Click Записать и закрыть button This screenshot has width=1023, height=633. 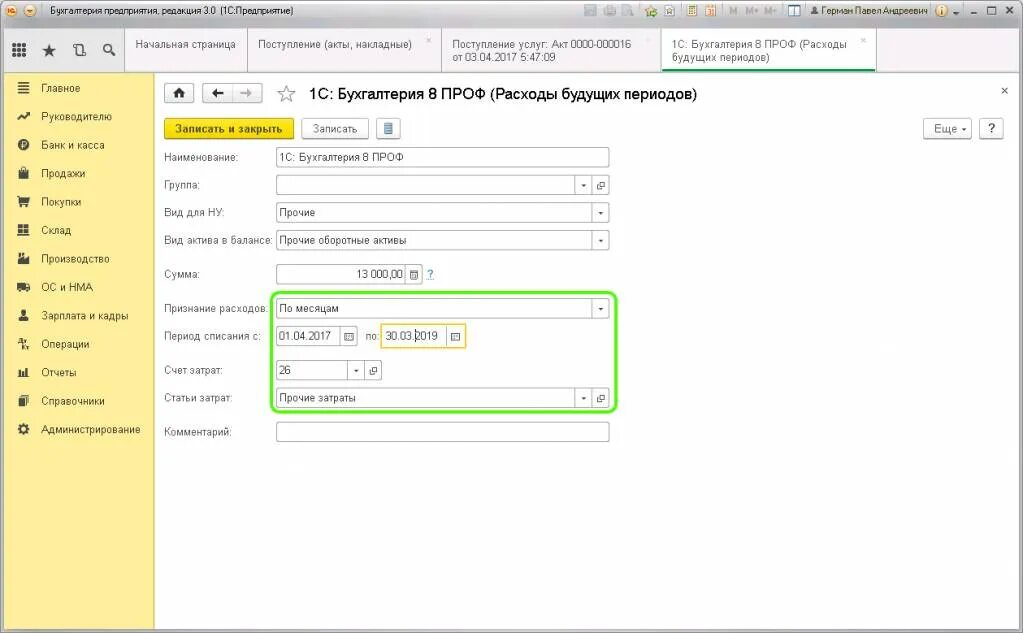click(x=228, y=129)
